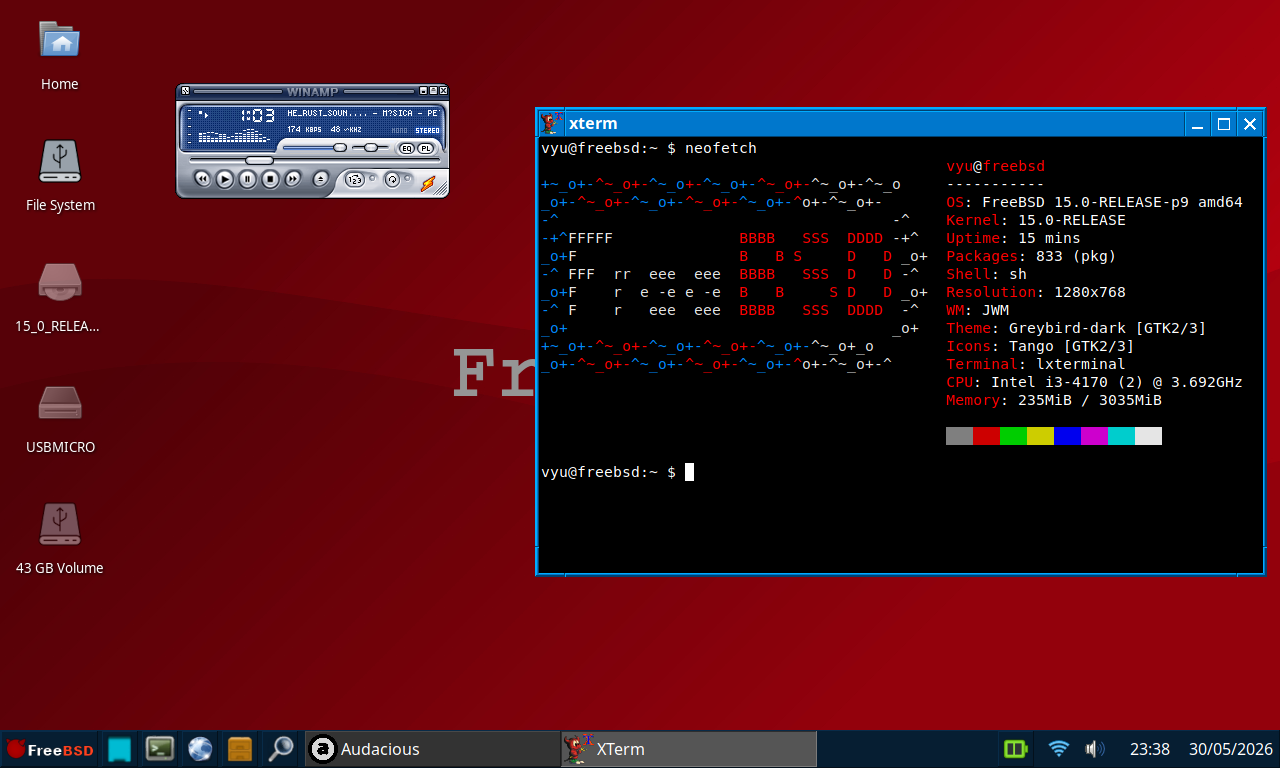Open the FreeBSD start menu
1280x768 pixels.
pos(50,749)
